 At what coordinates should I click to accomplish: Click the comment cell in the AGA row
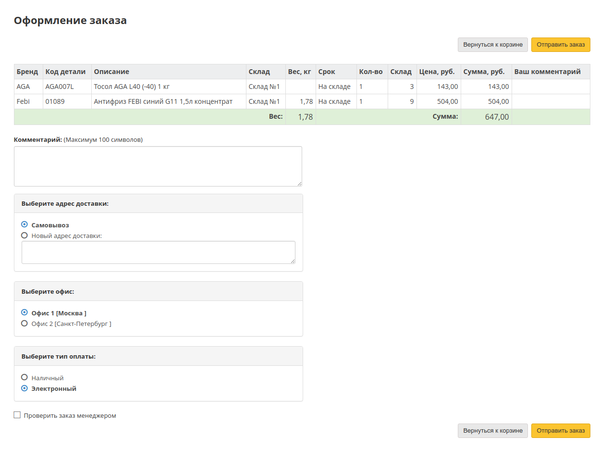point(550,87)
